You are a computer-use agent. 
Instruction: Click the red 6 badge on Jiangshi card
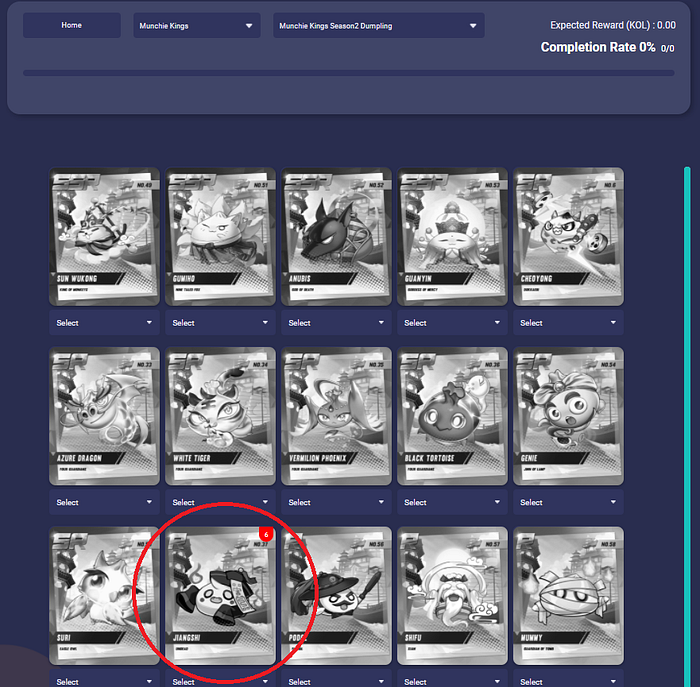[266, 534]
